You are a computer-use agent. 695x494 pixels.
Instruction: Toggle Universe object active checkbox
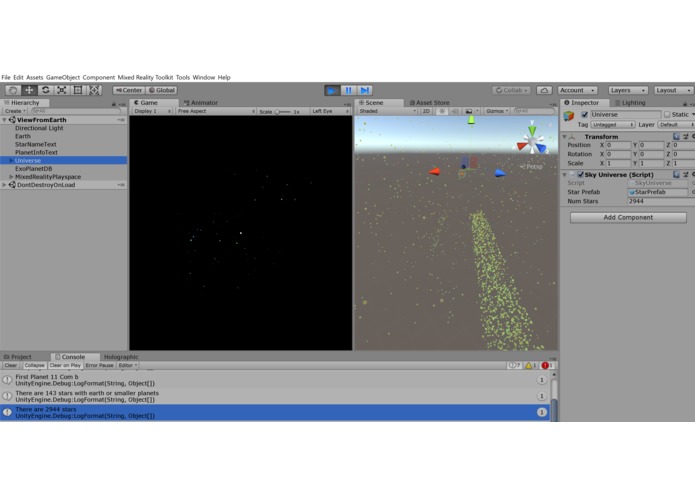(x=584, y=115)
